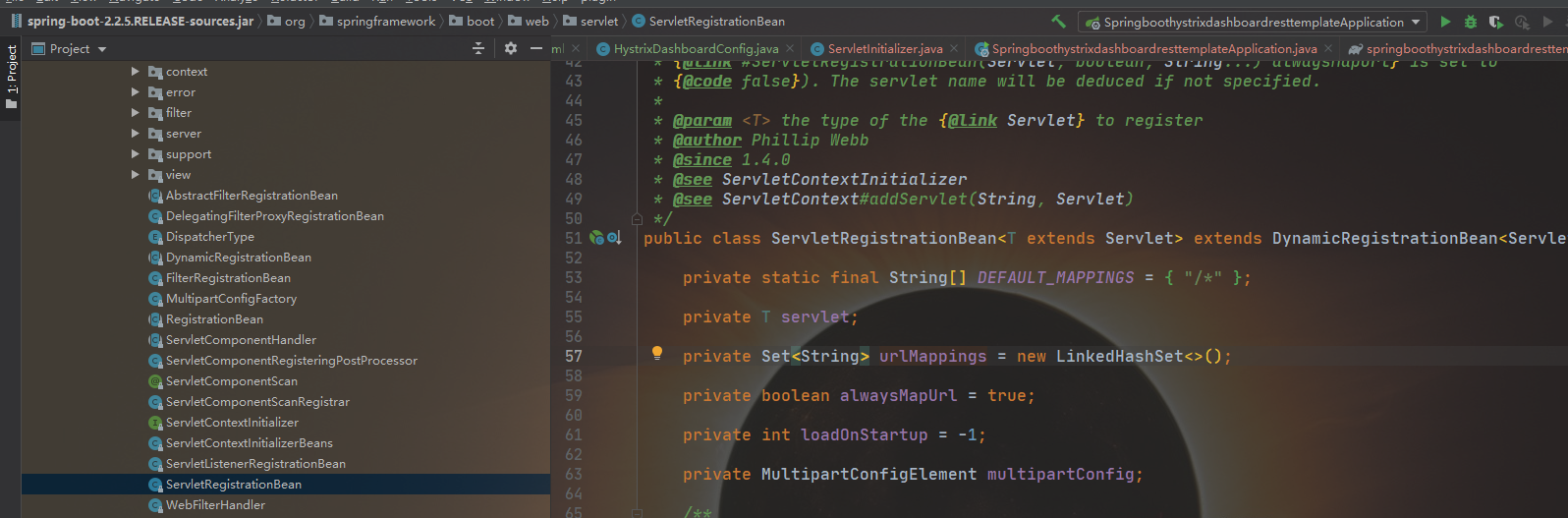Click the Spring bean gutter icon on line 51
This screenshot has width=1568, height=518.
point(596,238)
